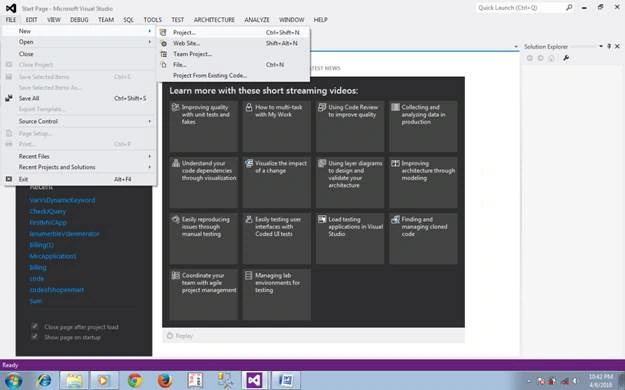This screenshot has width=625, height=390.
Task: Open recent project FirstMvcApp
Action: tap(48, 223)
